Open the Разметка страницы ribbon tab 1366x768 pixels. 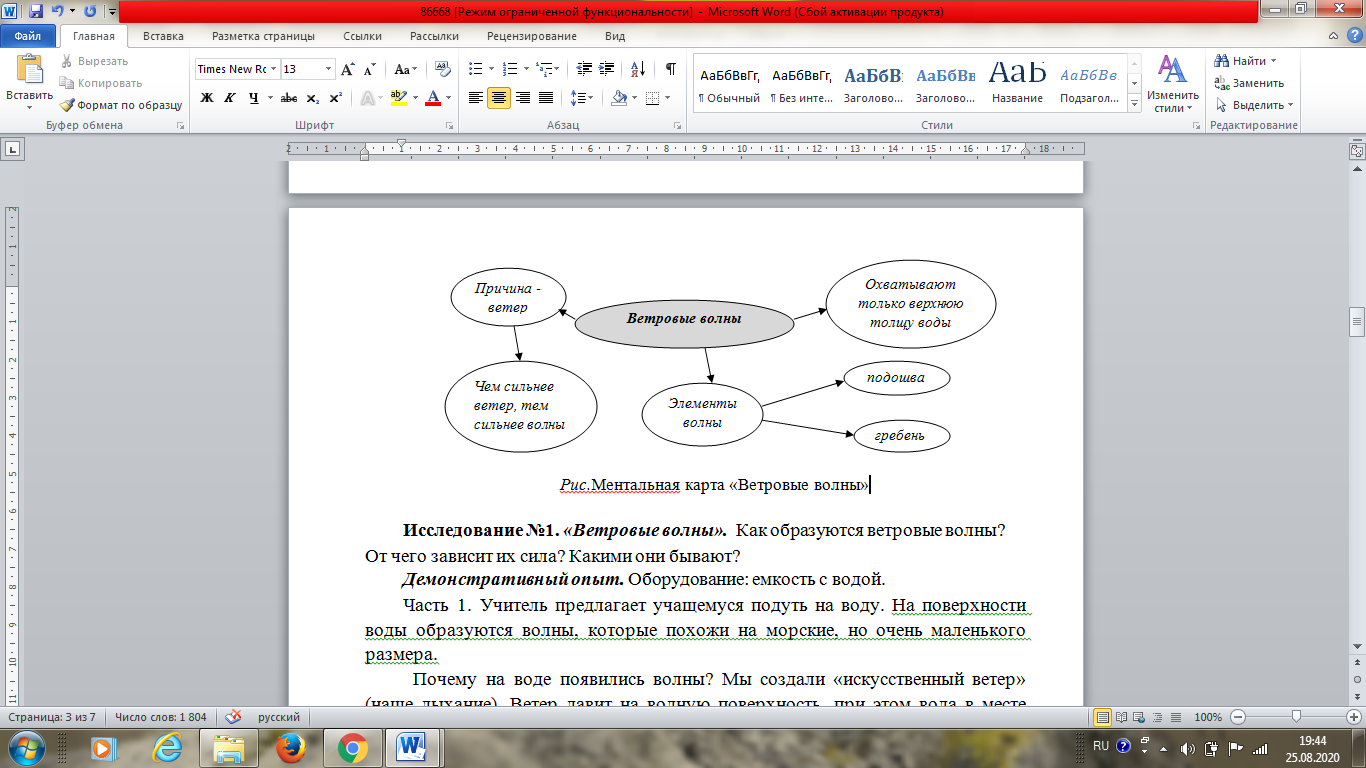coord(263,36)
